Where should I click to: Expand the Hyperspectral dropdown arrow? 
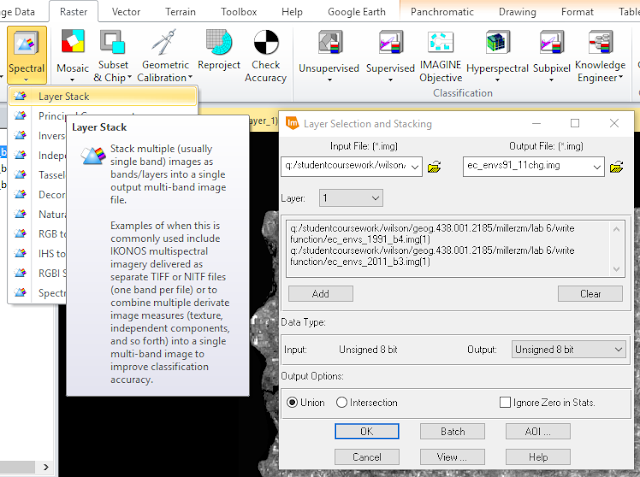point(497,80)
